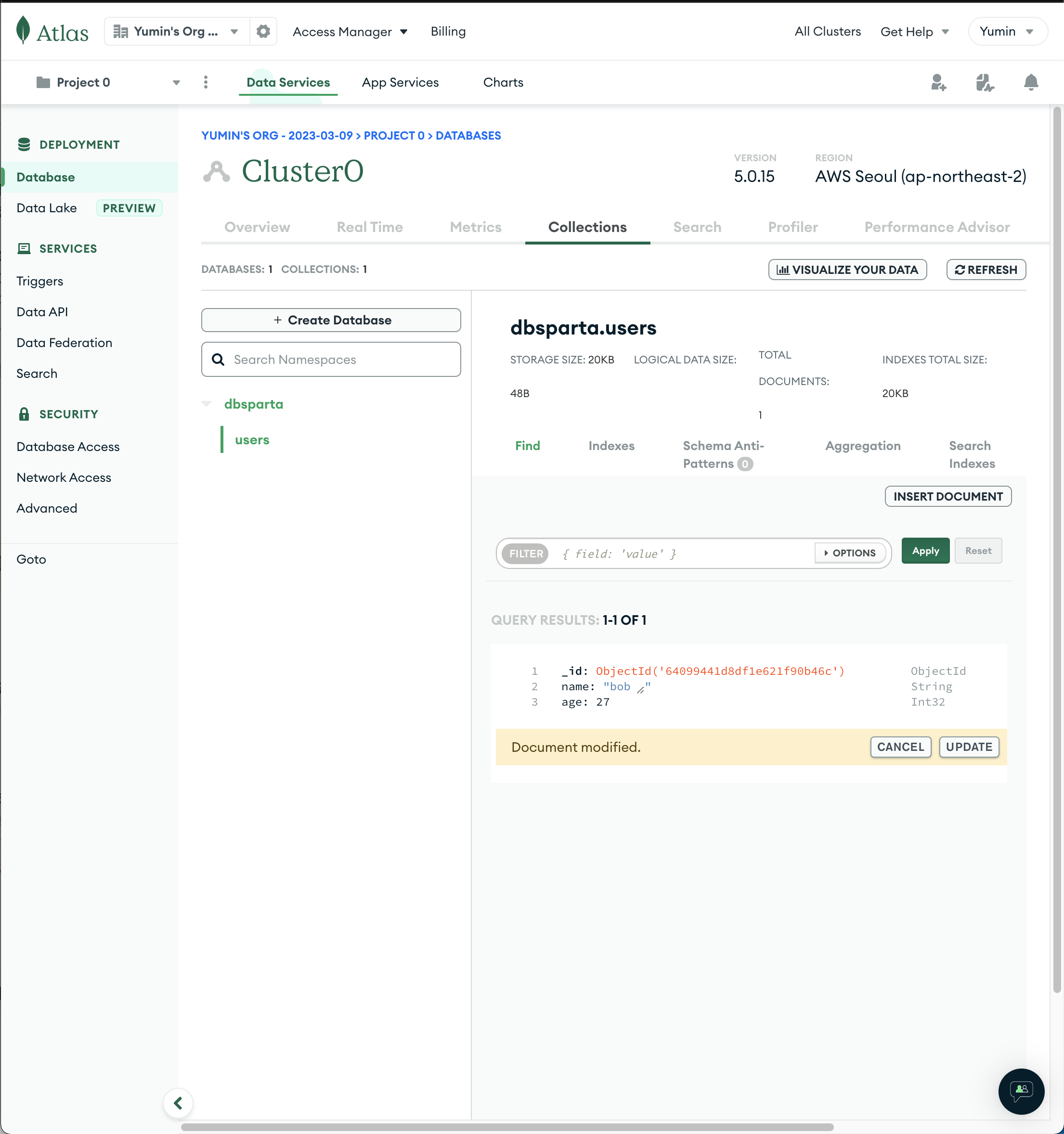Screen dimensions: 1064x1134
Task: Click the Create Database button
Action: (x=331, y=320)
